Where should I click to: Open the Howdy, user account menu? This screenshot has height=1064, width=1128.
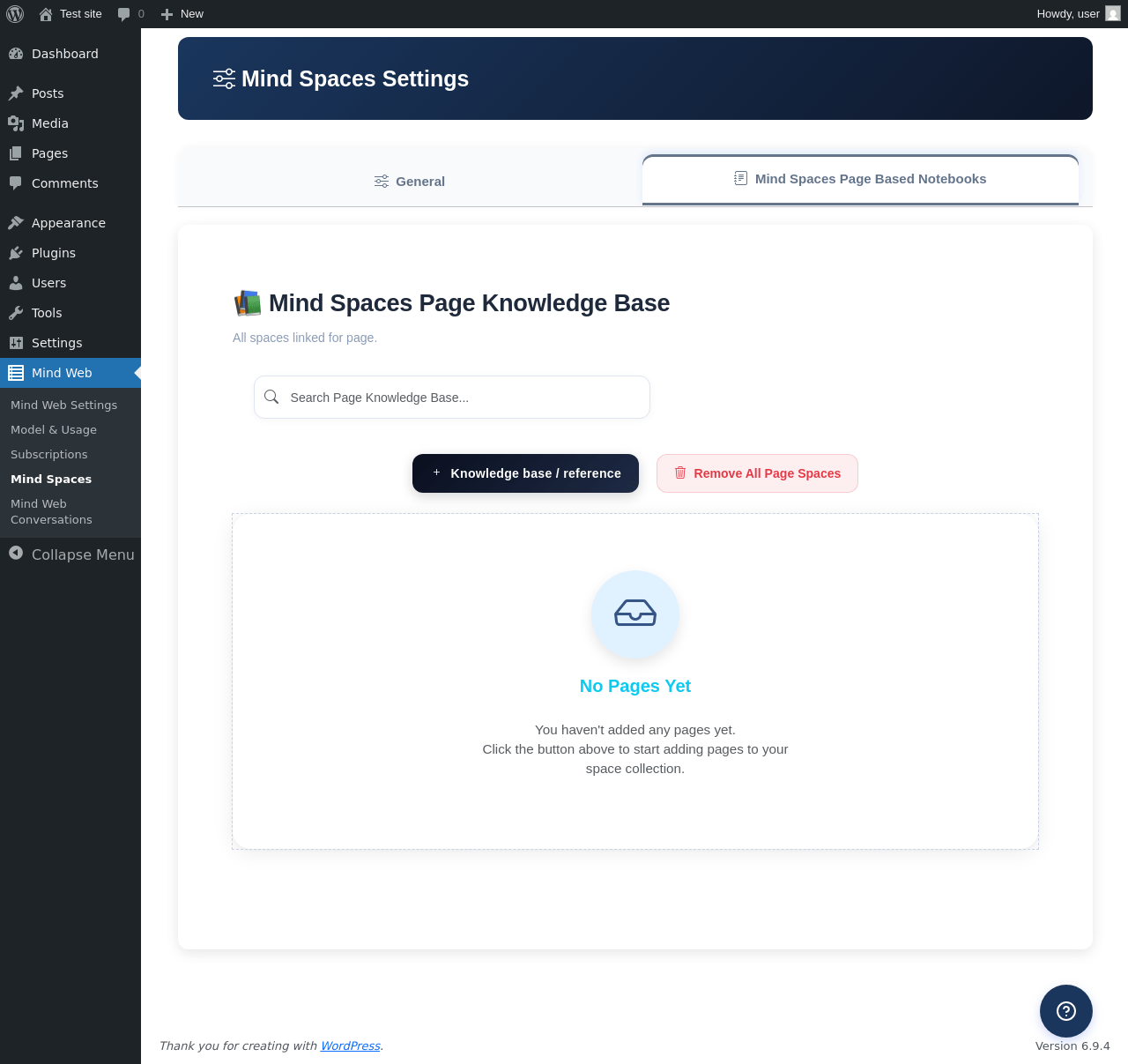(1078, 14)
